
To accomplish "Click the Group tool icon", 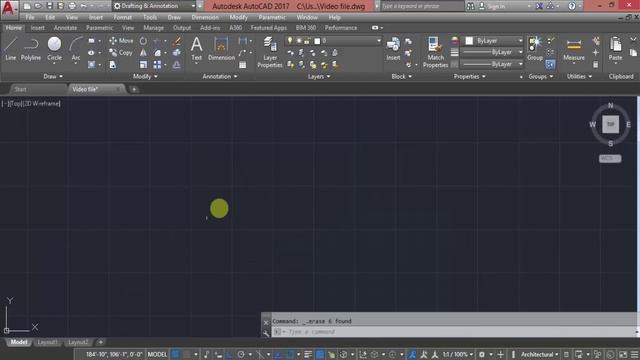I will (x=535, y=49).
